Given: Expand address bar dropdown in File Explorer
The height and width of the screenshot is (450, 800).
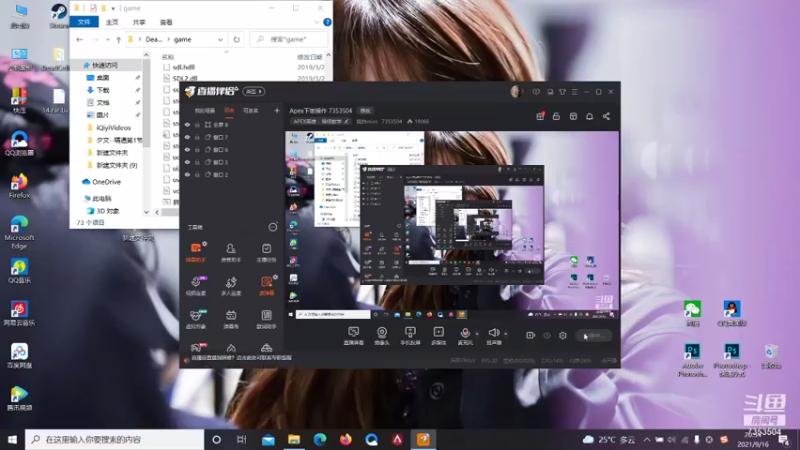Looking at the screenshot, I should [220, 39].
